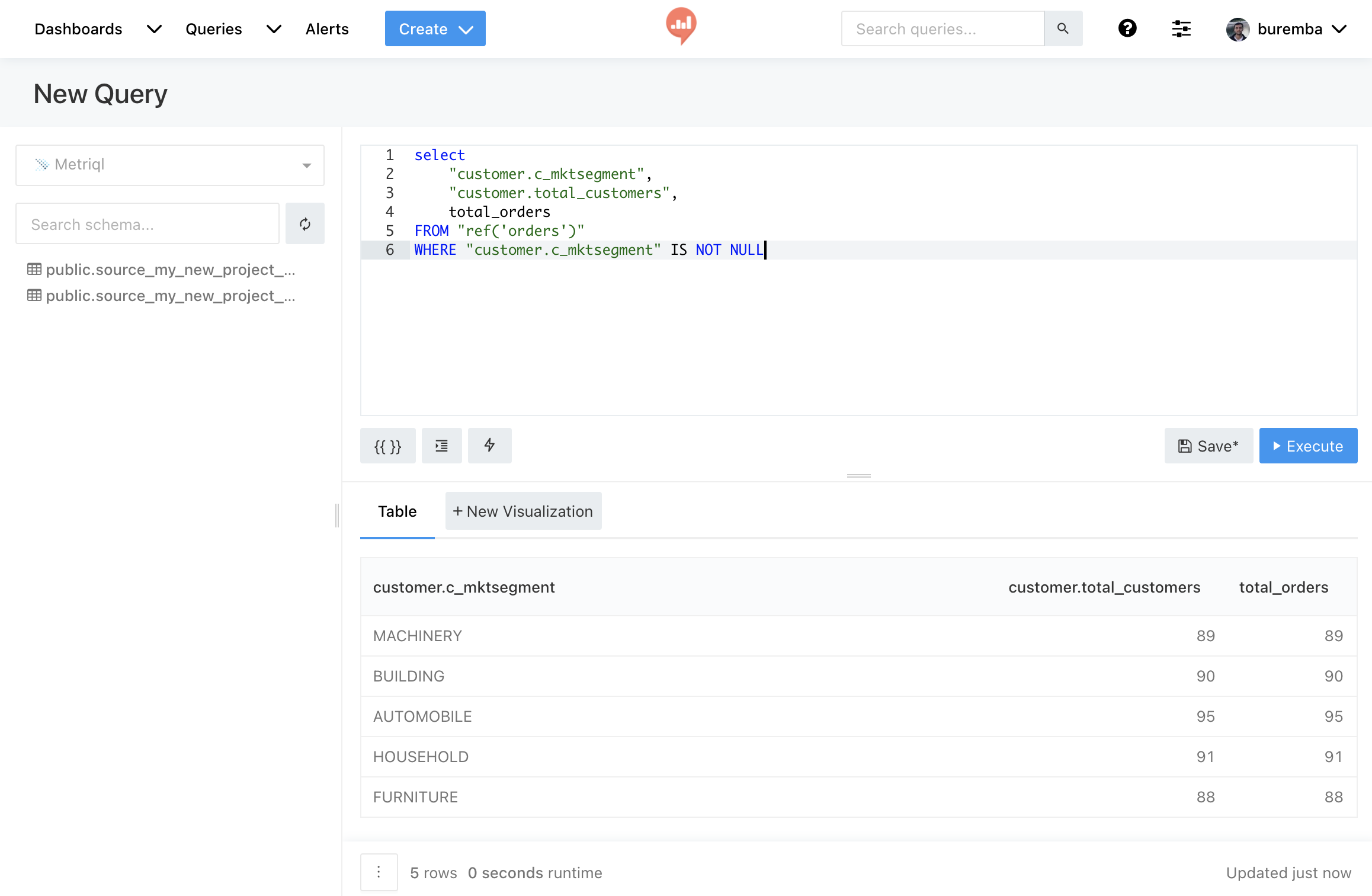The width and height of the screenshot is (1372, 896).
Task: Open the help question mark icon
Action: (x=1127, y=28)
